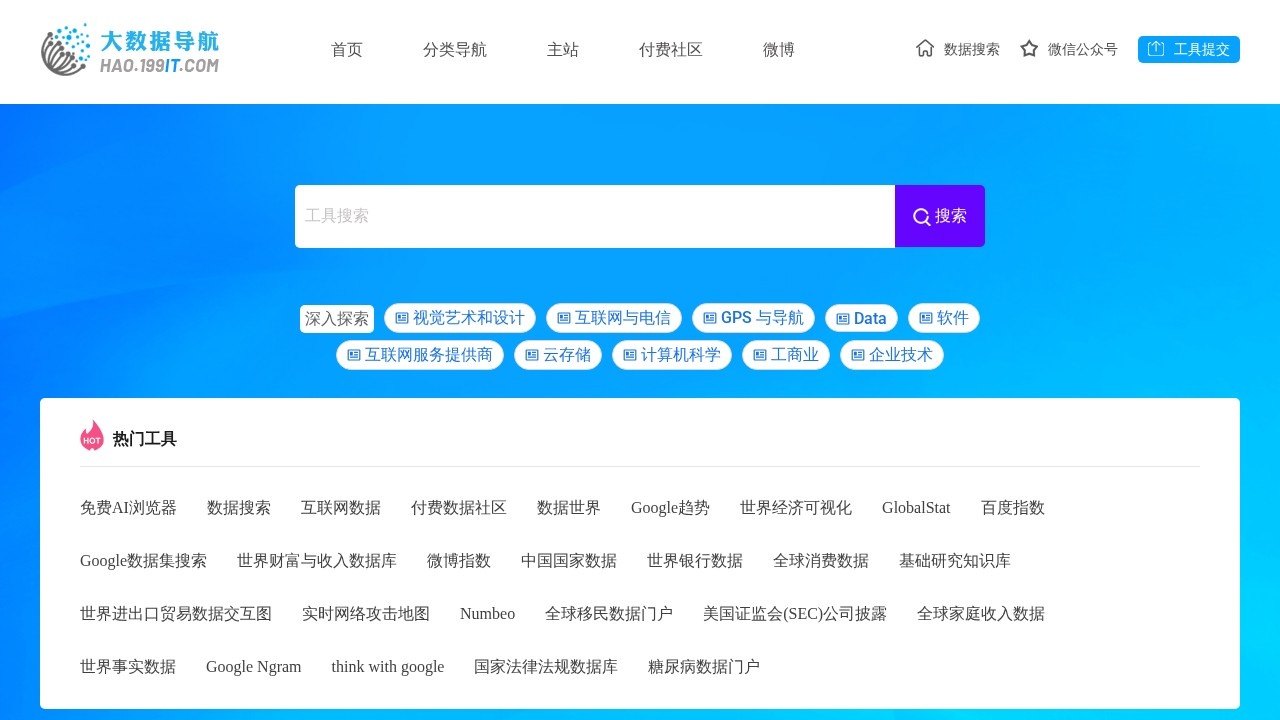Click the icon in 企业技术 tag
The width and height of the screenshot is (1280, 720).
coord(858,355)
